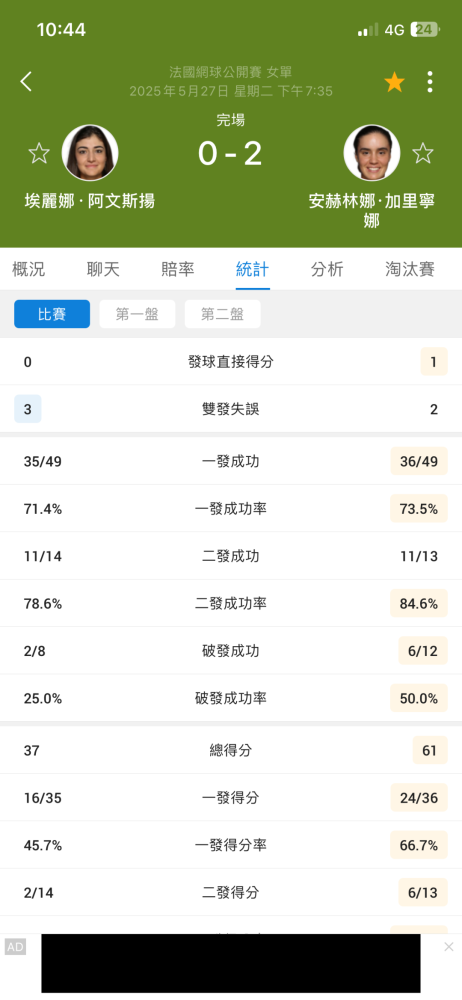The height and width of the screenshot is (1000, 462).
Task: Toggle the orange favorite match star
Action: click(394, 82)
